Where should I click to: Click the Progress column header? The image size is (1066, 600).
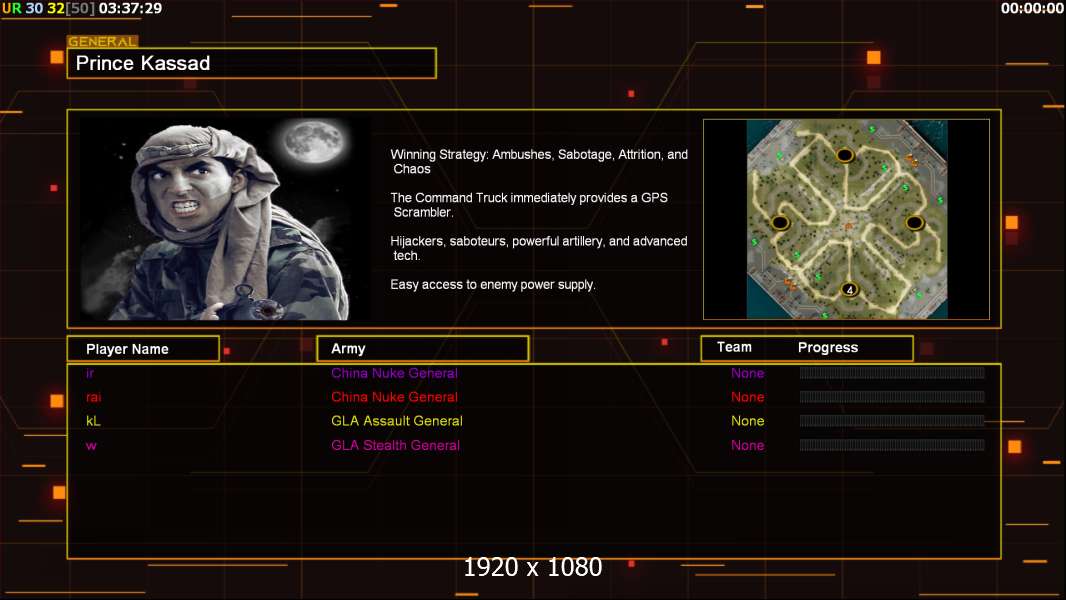click(x=827, y=347)
